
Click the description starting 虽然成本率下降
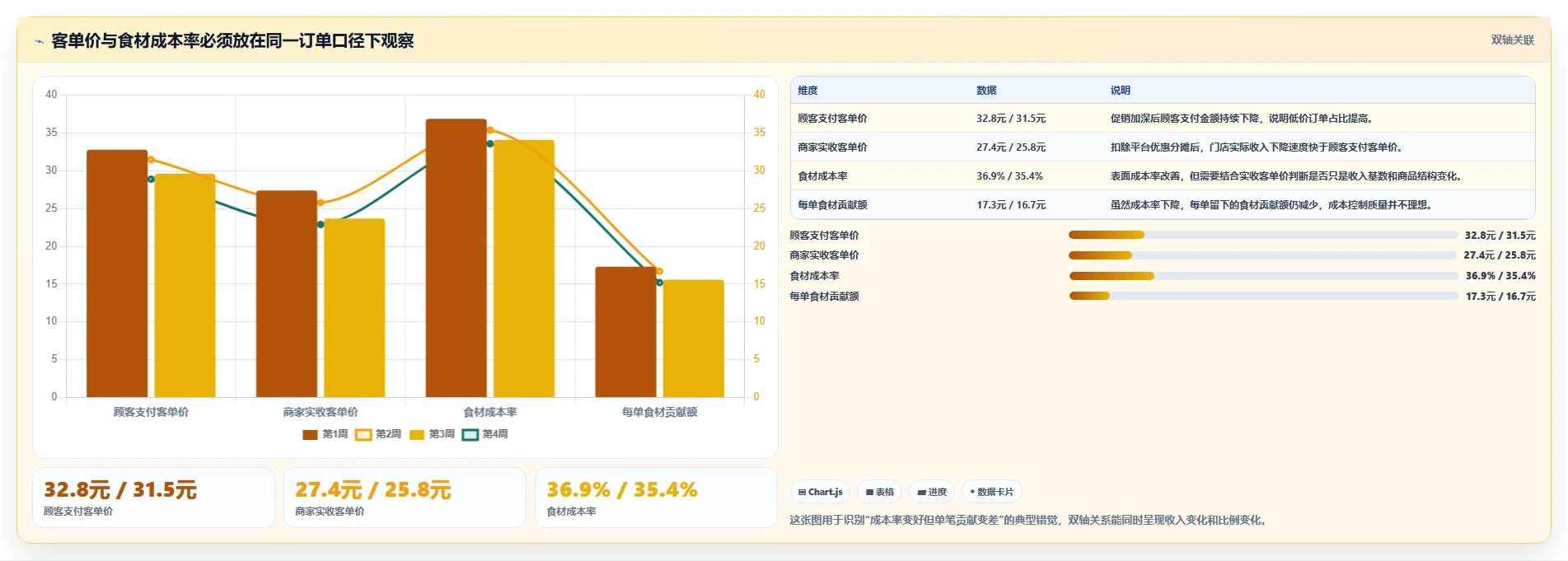coord(1271,205)
